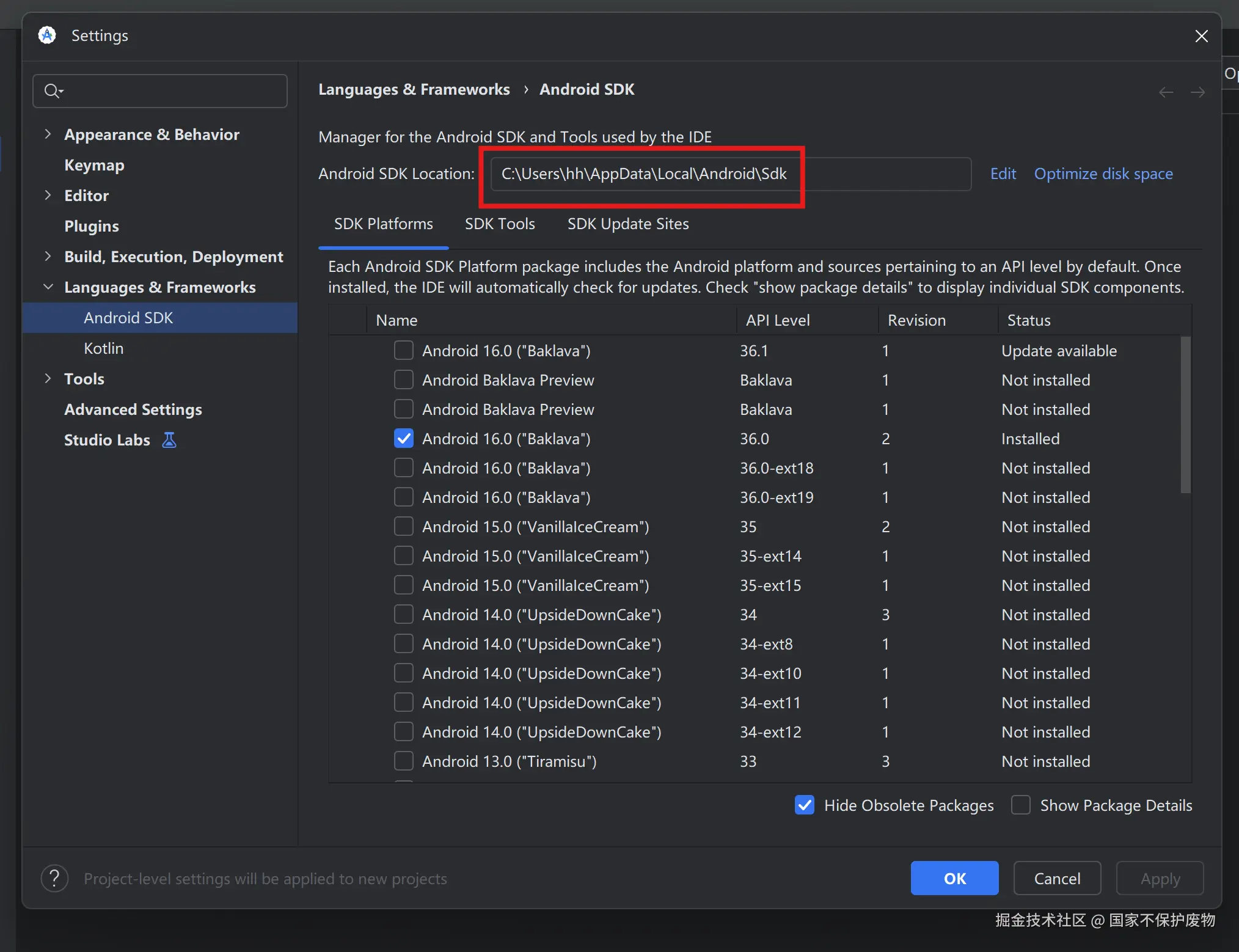Click the '36.1' API level cell

(x=754, y=351)
